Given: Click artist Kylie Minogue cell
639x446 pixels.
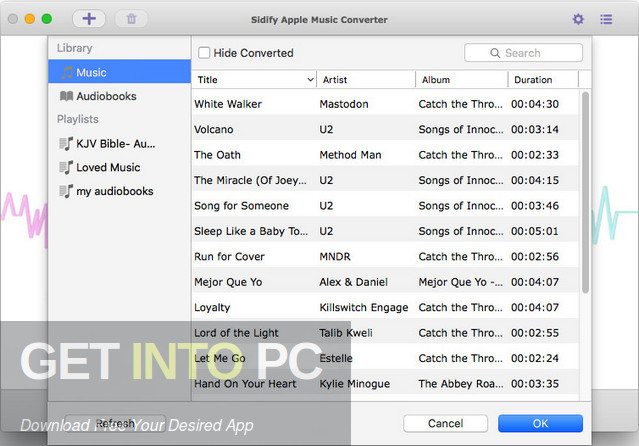Looking at the screenshot, I should click(355, 384).
